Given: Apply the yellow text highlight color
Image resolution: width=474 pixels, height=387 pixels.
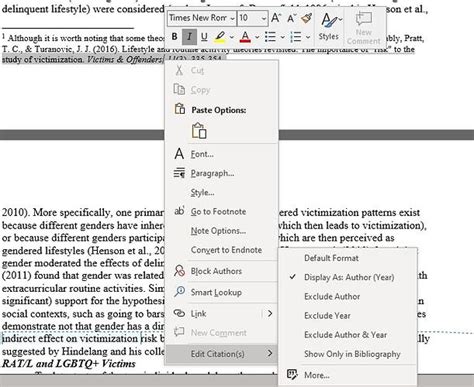Looking at the screenshot, I should pyautogui.click(x=220, y=37).
